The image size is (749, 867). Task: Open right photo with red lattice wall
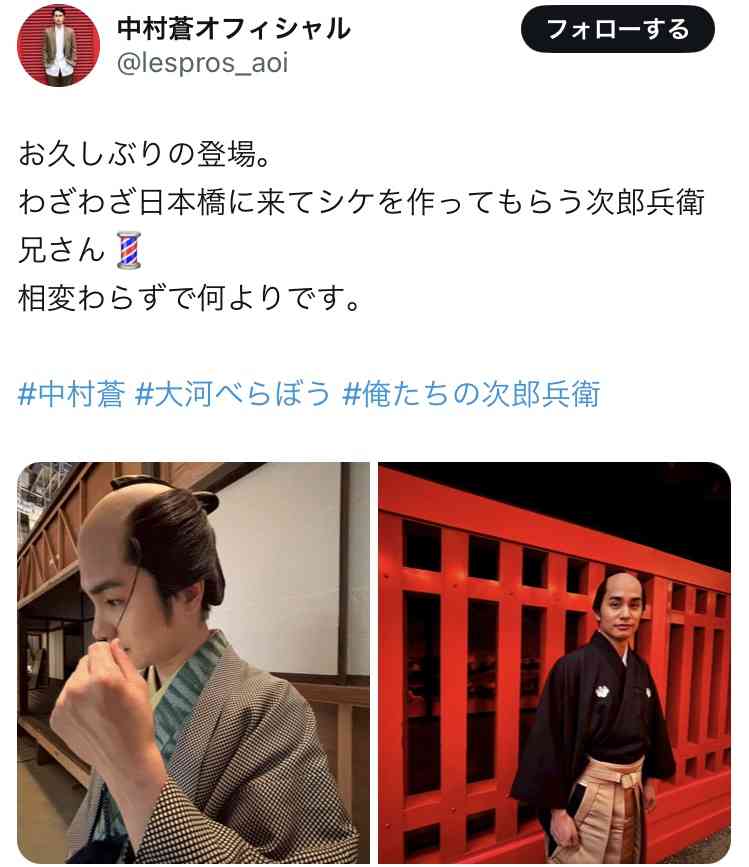(x=554, y=662)
